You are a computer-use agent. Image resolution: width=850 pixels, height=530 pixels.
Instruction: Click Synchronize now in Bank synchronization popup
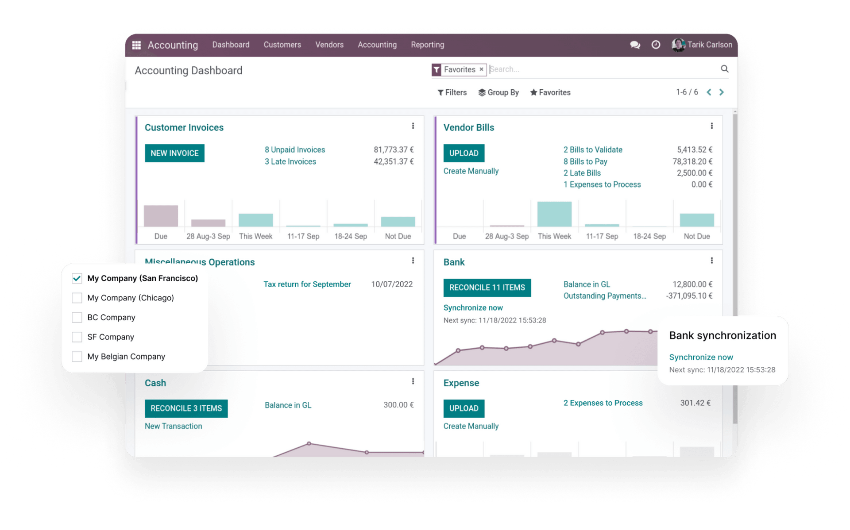click(x=701, y=358)
